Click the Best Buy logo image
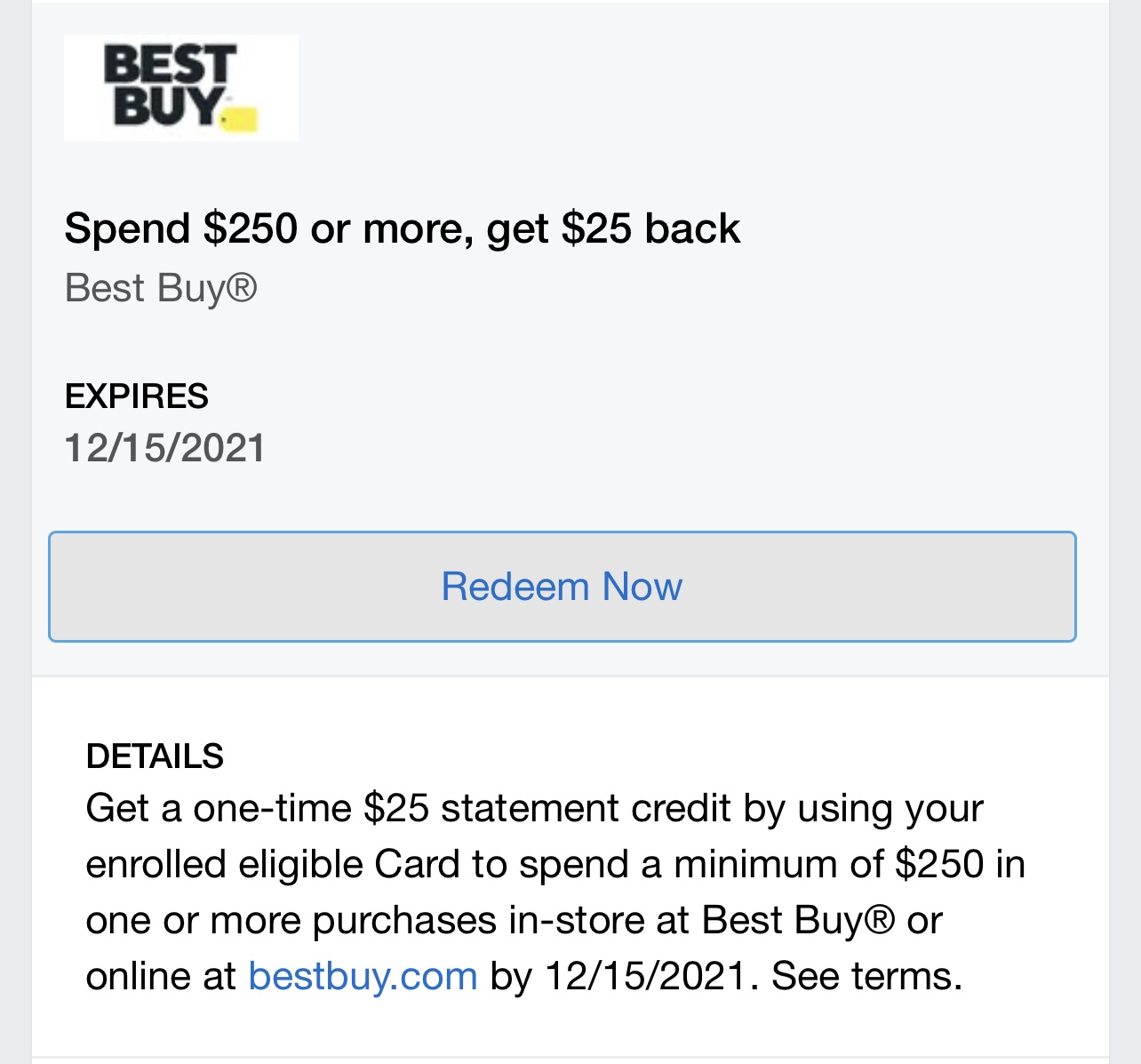The width and height of the screenshot is (1141, 1064). (x=180, y=87)
